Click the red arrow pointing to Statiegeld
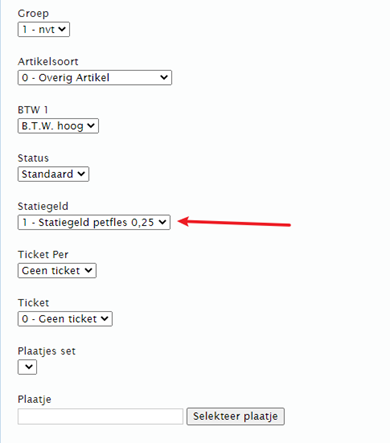This screenshot has width=390, height=443. (x=234, y=222)
